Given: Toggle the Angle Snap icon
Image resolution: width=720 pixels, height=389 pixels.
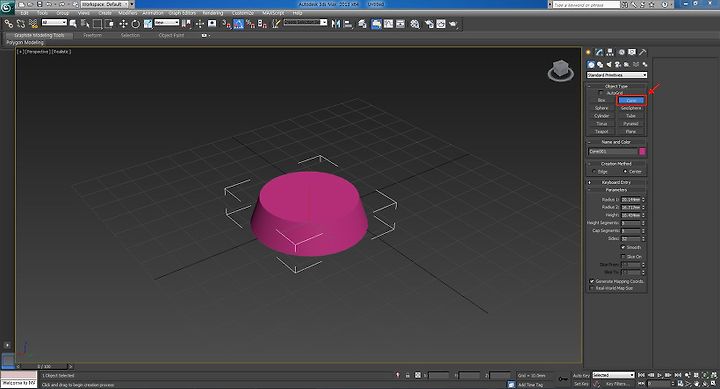Looking at the screenshot, I should click(238, 24).
